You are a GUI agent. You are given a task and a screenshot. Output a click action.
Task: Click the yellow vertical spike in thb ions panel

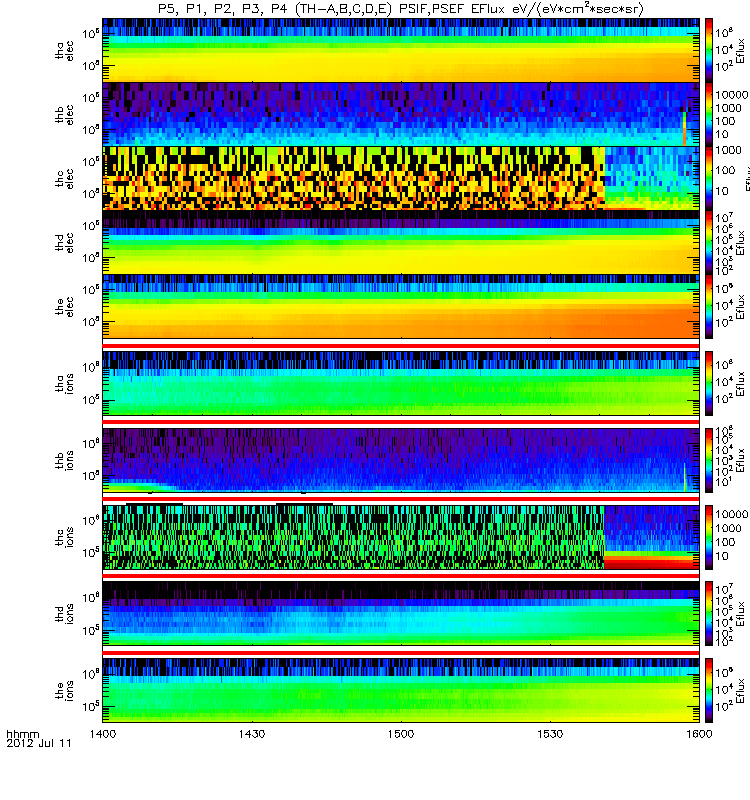[684, 478]
